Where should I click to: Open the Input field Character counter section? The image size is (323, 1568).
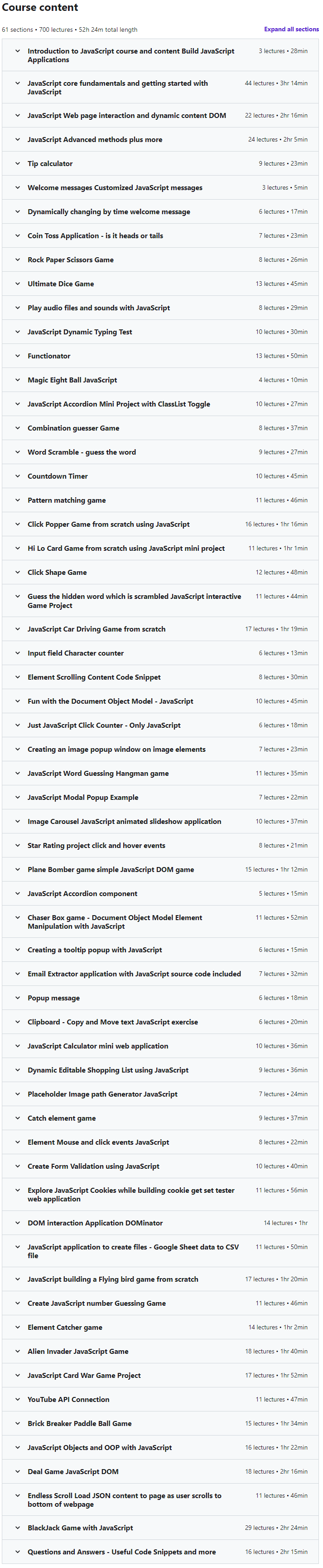coord(76,653)
